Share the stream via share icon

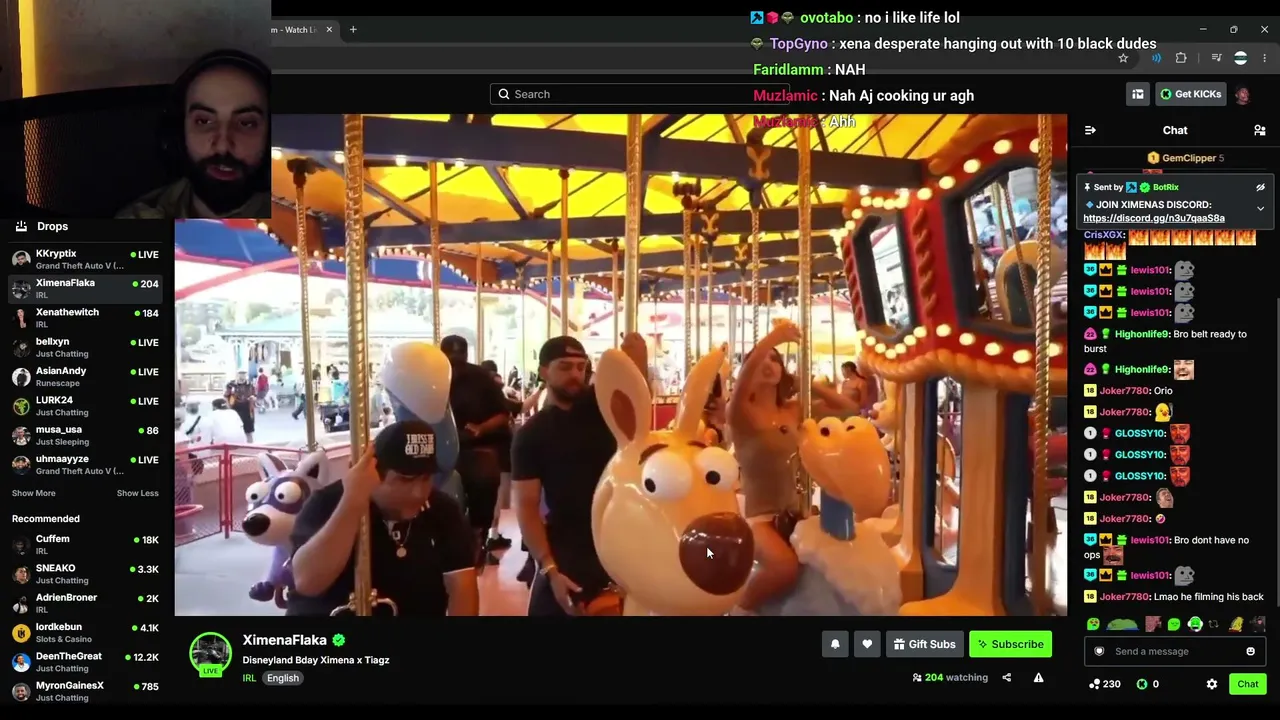click(1006, 678)
